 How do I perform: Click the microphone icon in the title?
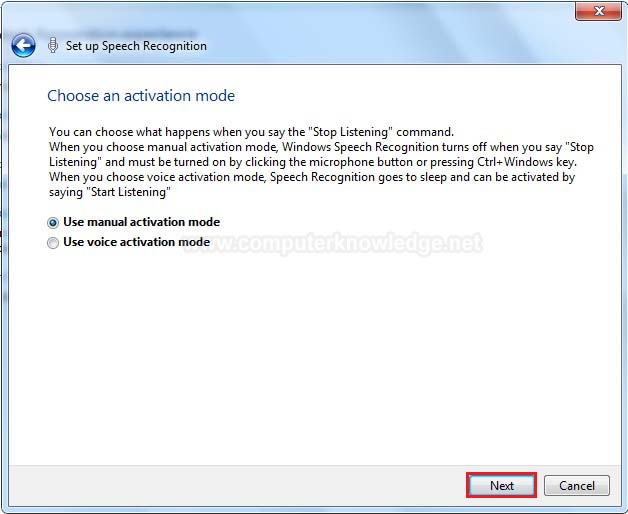(x=52, y=45)
